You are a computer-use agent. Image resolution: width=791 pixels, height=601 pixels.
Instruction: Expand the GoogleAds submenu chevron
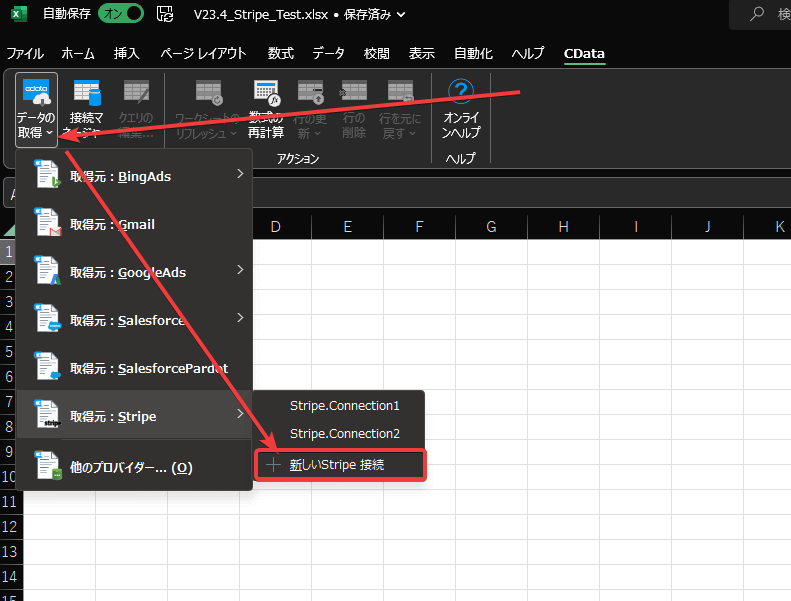click(240, 269)
